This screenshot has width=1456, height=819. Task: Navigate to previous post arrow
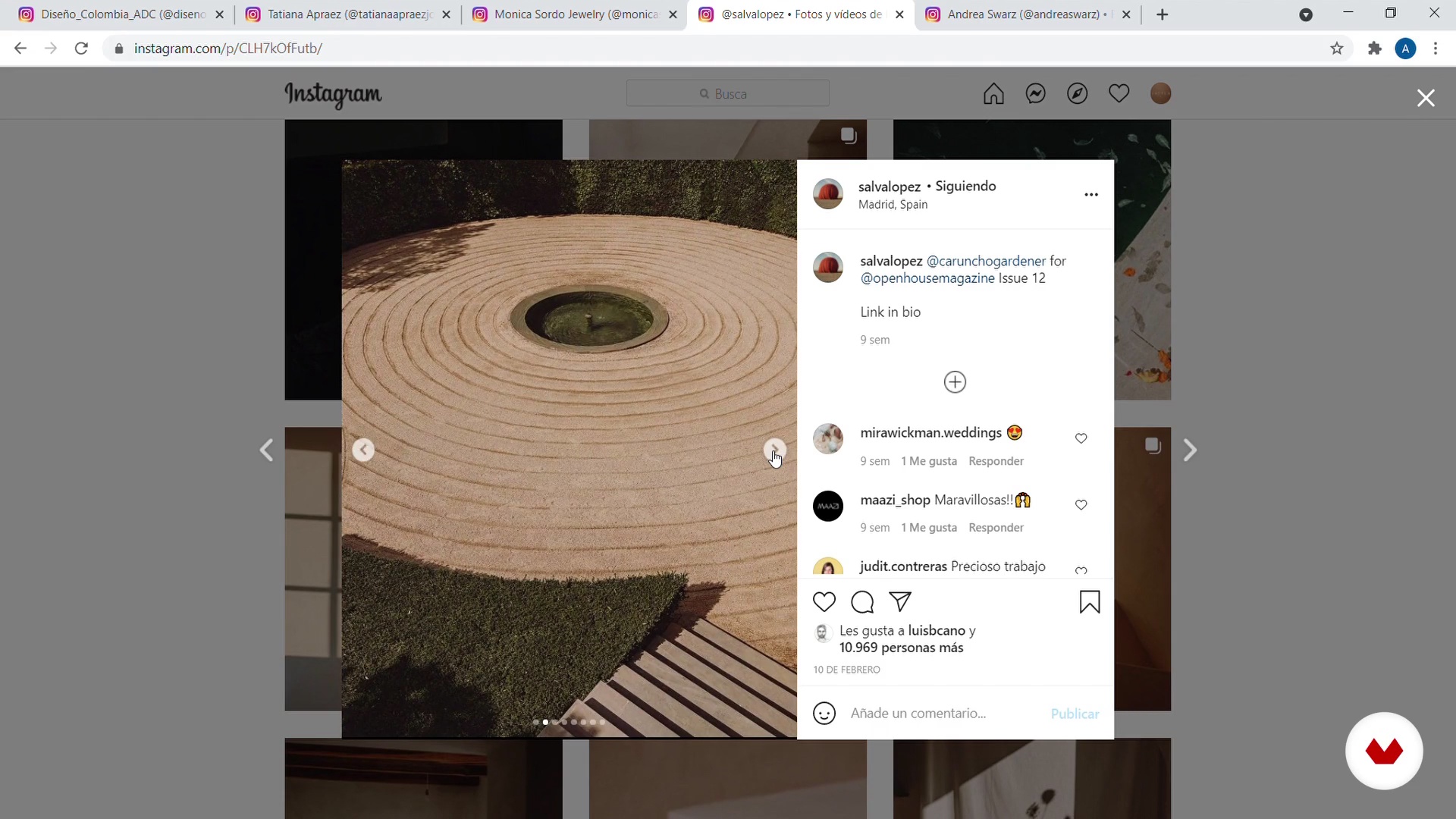(x=266, y=450)
